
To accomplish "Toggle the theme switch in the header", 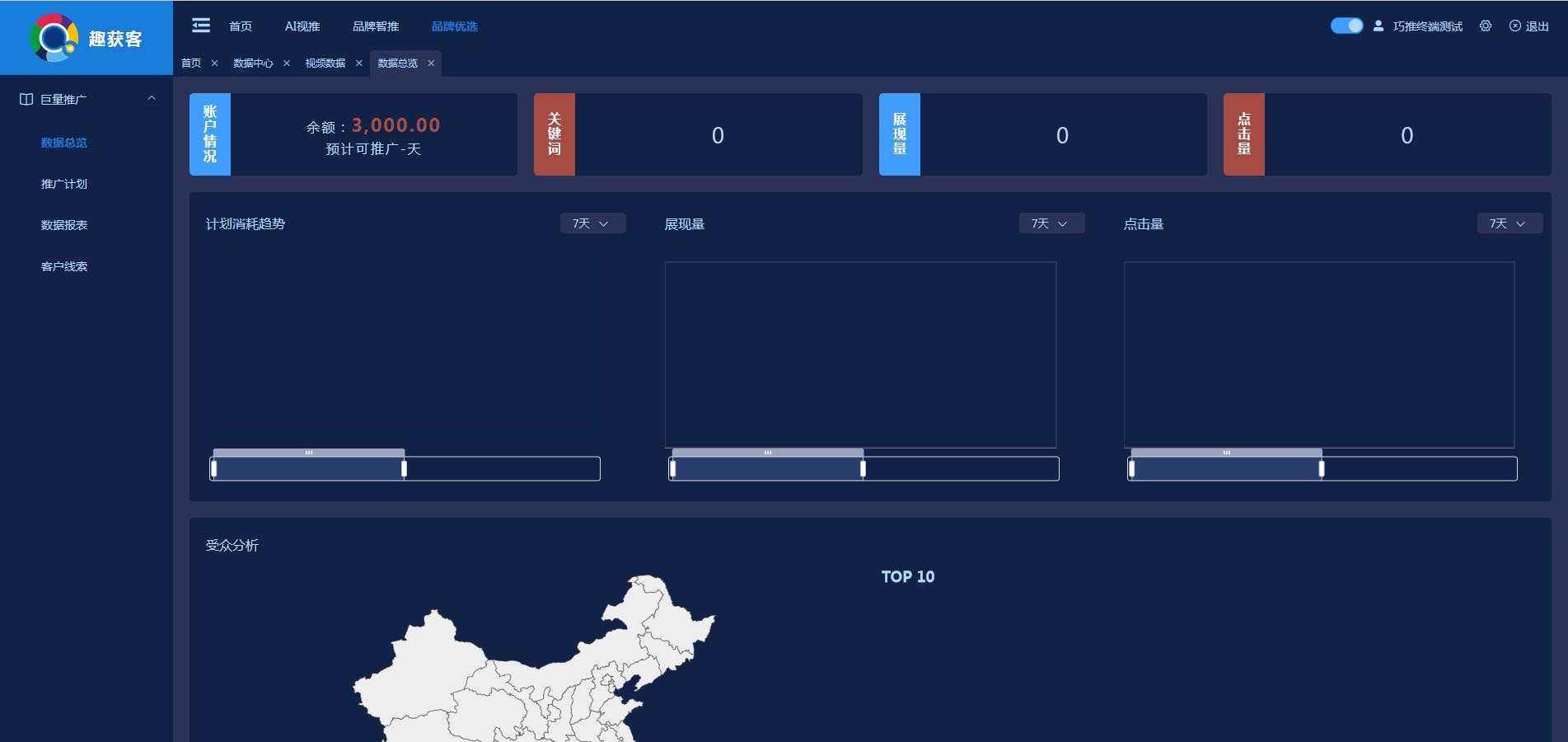I will coord(1346,26).
